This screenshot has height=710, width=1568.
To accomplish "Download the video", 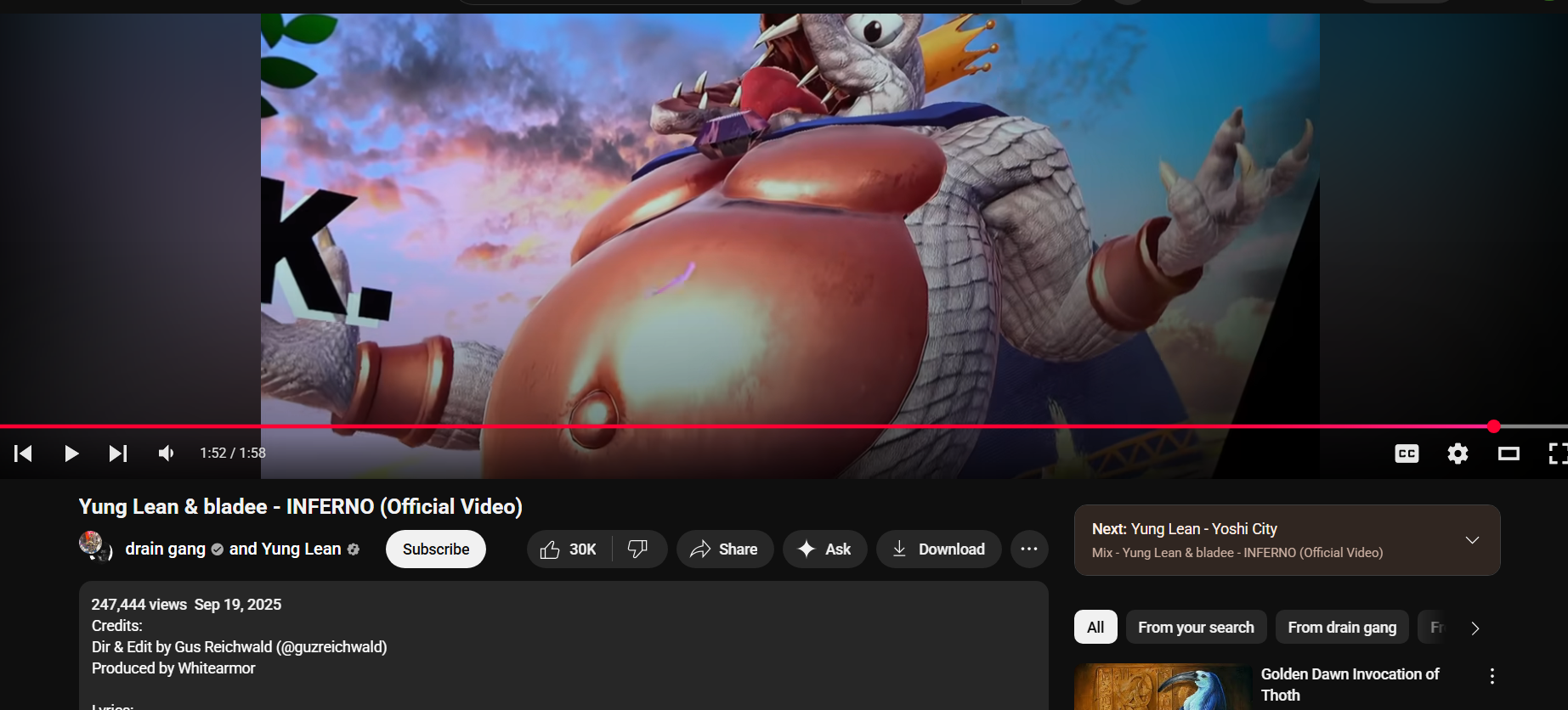I will coord(938,549).
